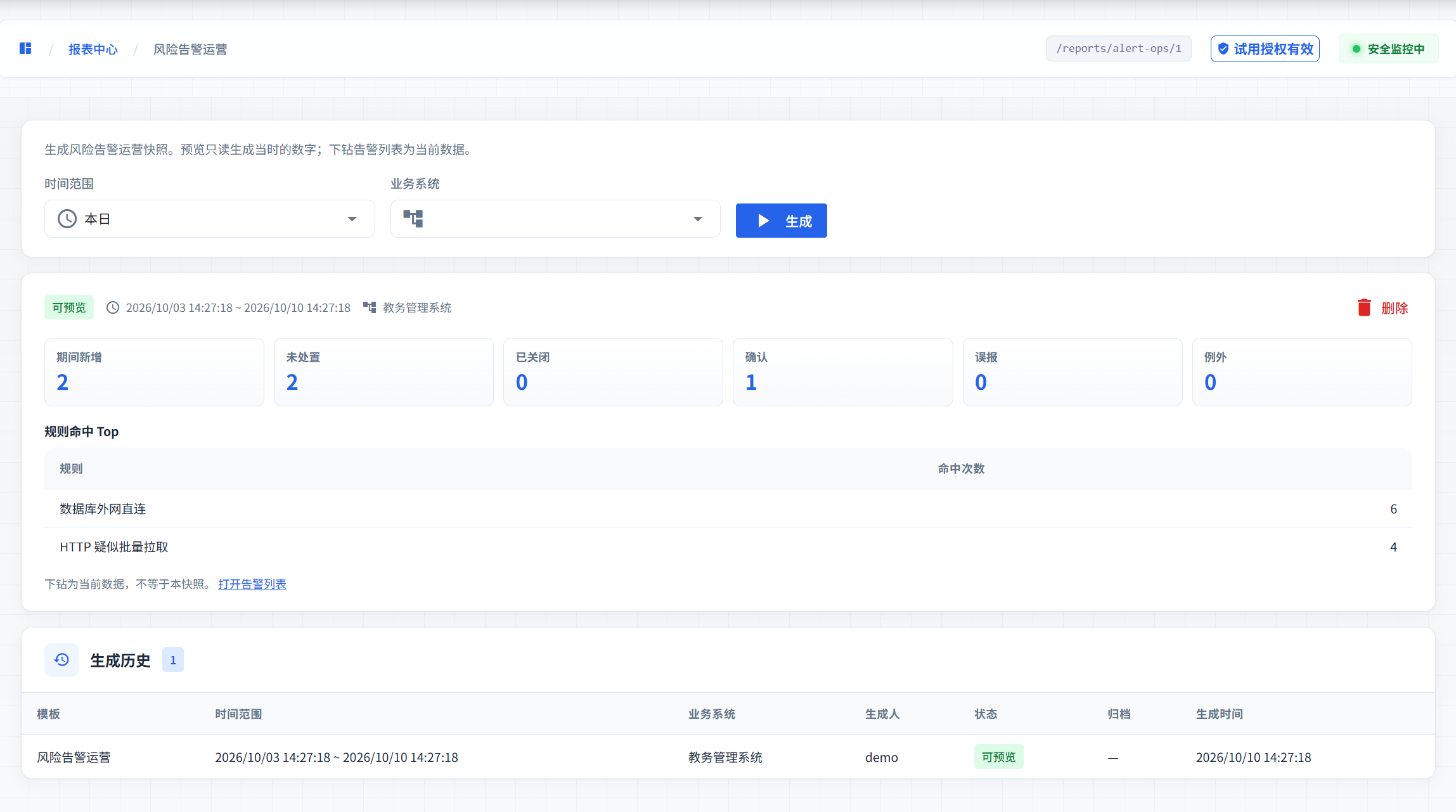
Task: Click the play icon on 生成 button
Action: tap(764, 221)
